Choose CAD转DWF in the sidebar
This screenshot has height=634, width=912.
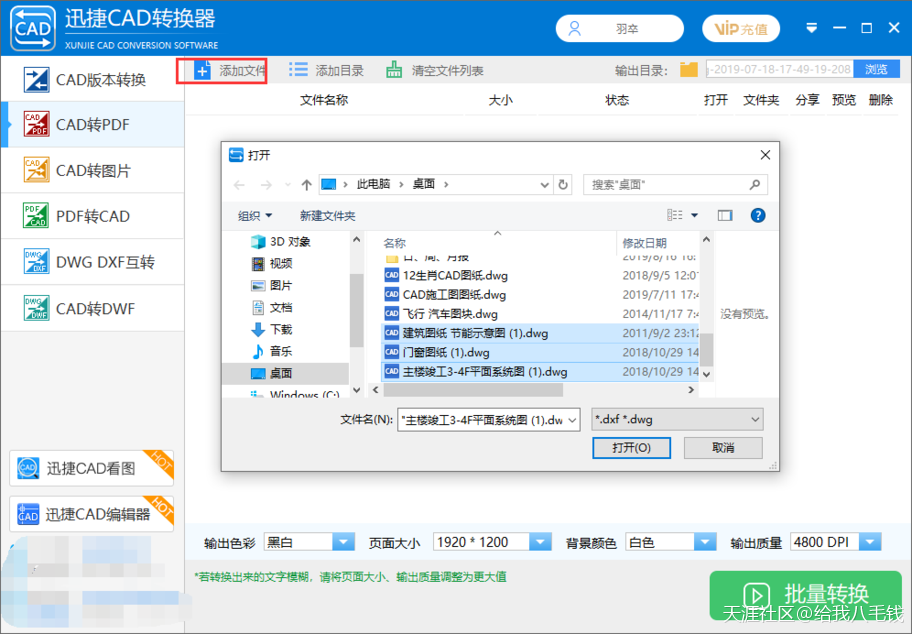point(93,308)
